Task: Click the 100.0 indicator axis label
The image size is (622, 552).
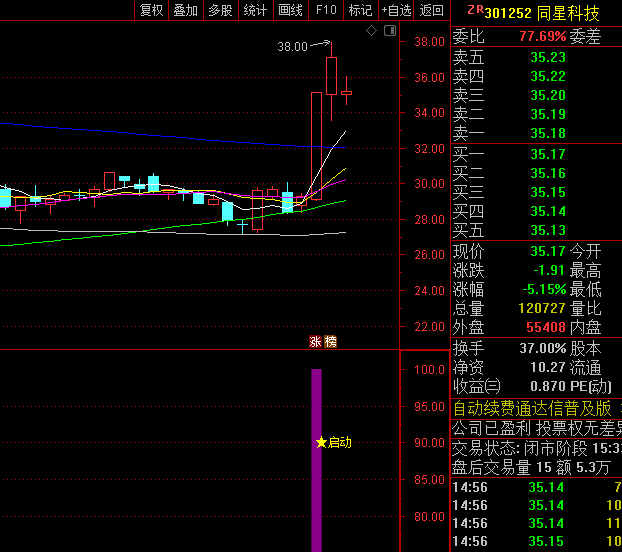Action: point(430,370)
